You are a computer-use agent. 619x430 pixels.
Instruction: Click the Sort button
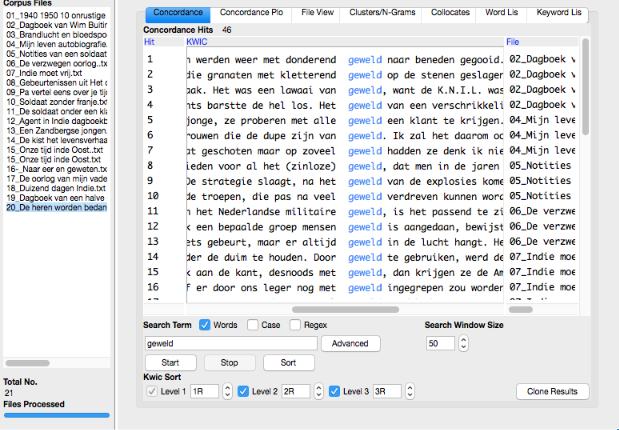[289, 362]
